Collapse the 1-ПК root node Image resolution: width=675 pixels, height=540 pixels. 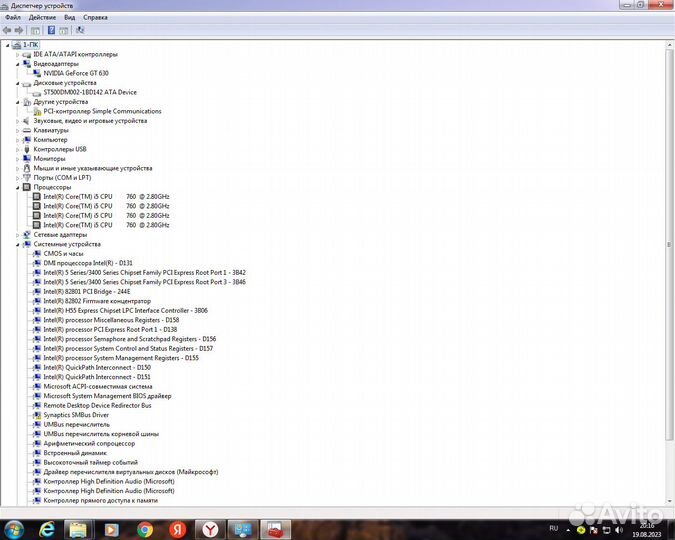[7, 45]
